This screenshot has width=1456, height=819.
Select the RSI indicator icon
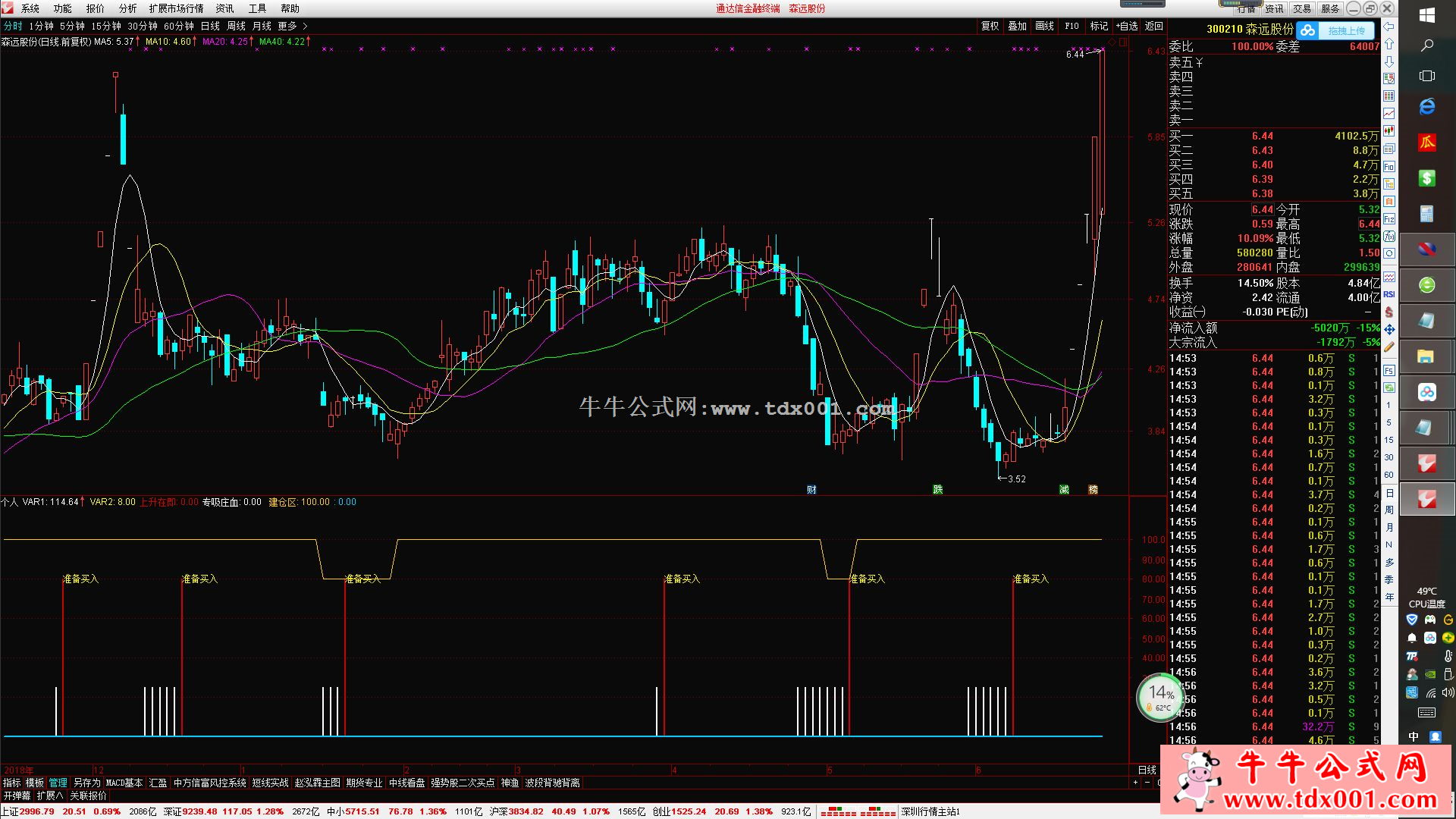[x=1389, y=294]
